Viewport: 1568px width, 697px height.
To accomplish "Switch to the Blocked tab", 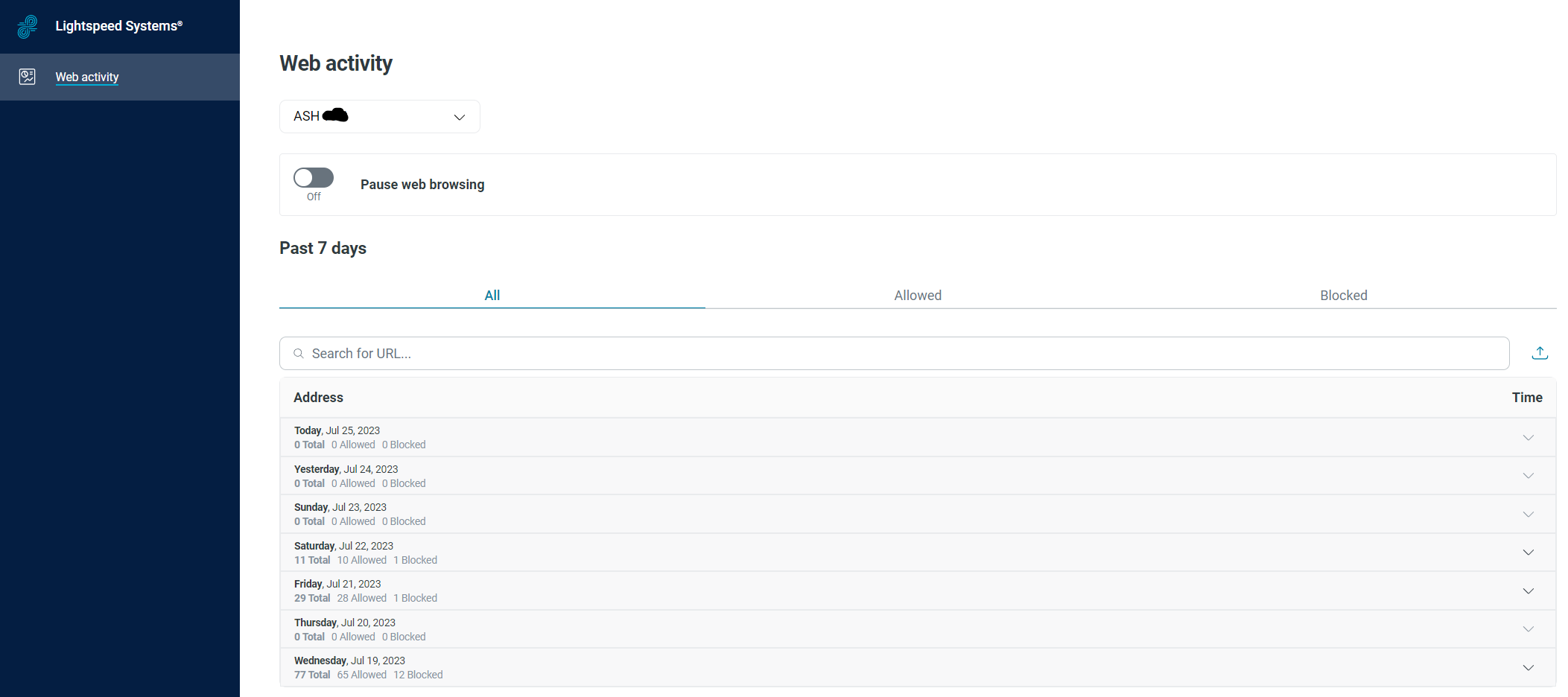I will [x=1343, y=296].
